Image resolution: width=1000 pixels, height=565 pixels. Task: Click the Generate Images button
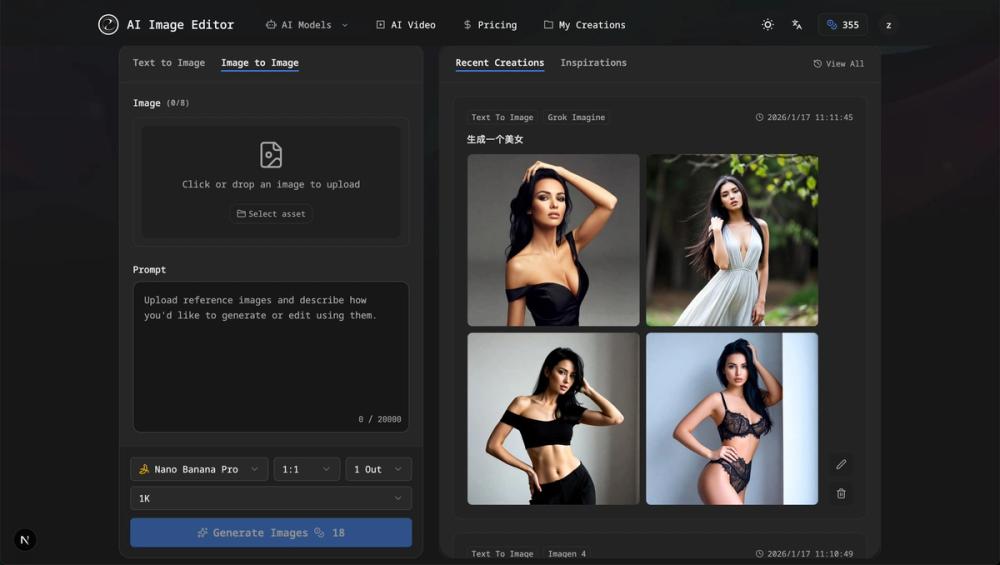point(271,532)
